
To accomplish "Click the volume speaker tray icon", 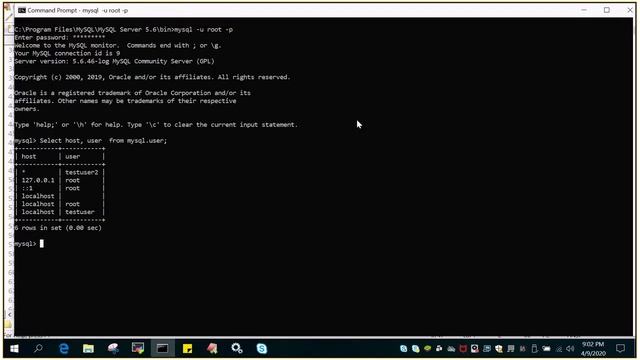I will [x=570, y=349].
